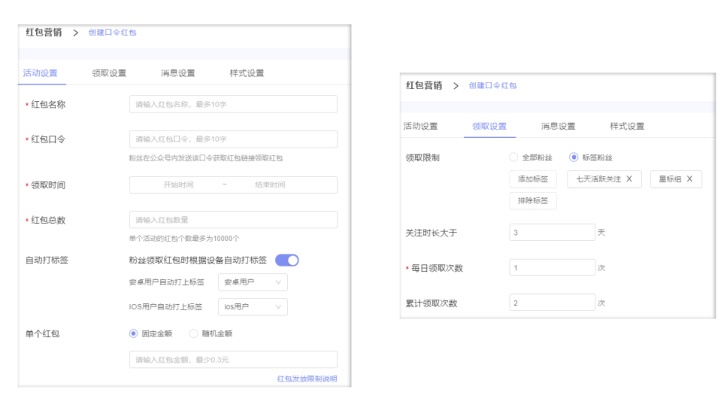Click the 星标组 tag chip
720x400 pixels.
(x=676, y=179)
